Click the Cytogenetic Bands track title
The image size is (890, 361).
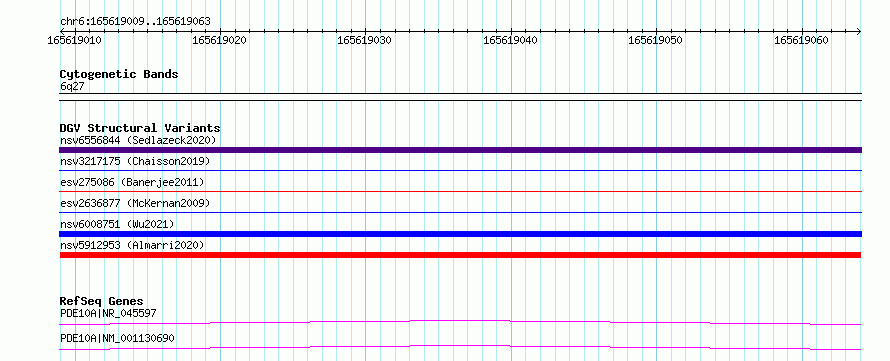[x=119, y=74]
